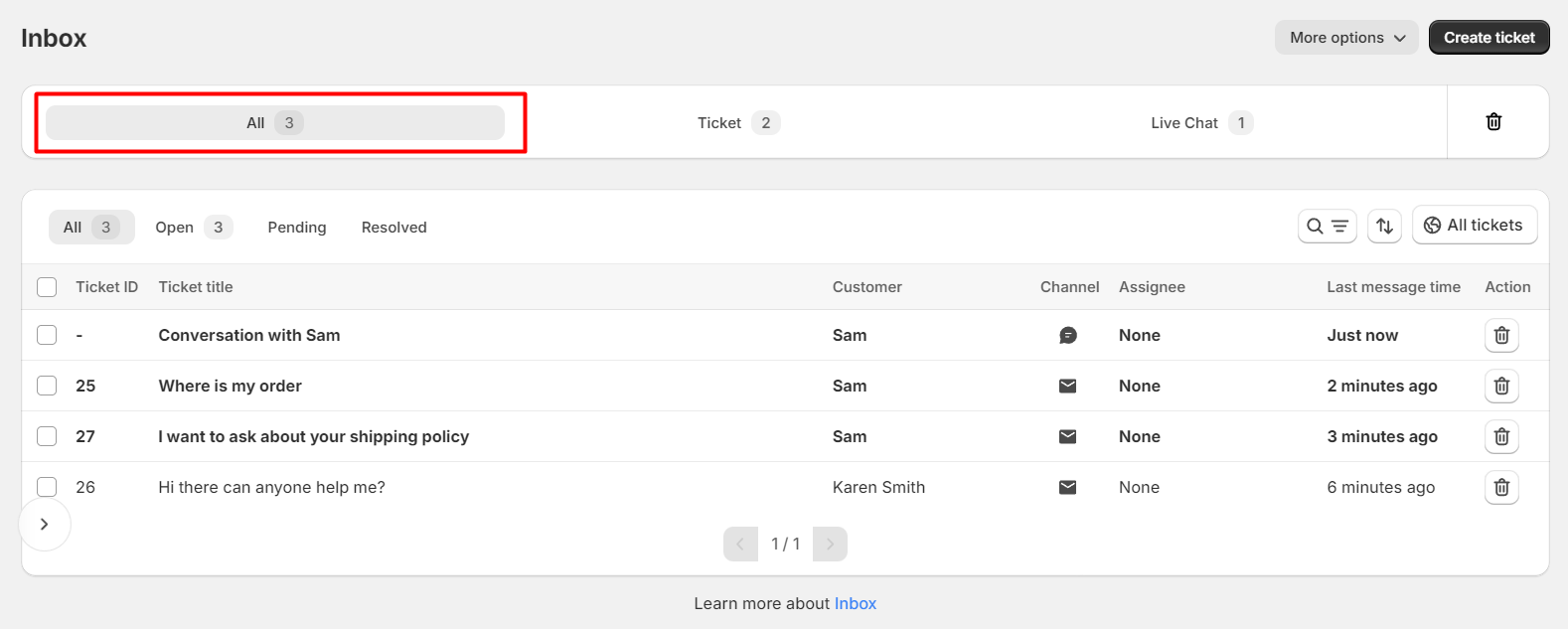The width and height of the screenshot is (1568, 629).
Task: Select checkbox for ticket 25
Action: point(47,386)
